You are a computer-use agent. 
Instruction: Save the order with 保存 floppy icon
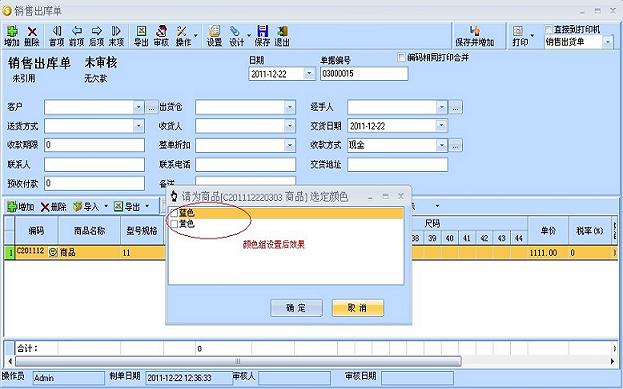click(262, 31)
